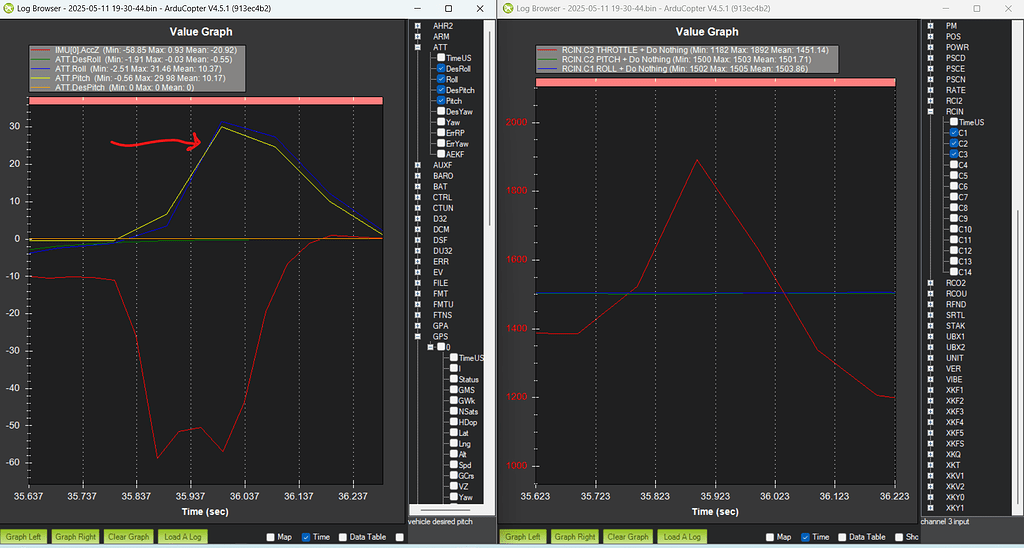
Task: Check the C4 channel box
Action: [952, 165]
